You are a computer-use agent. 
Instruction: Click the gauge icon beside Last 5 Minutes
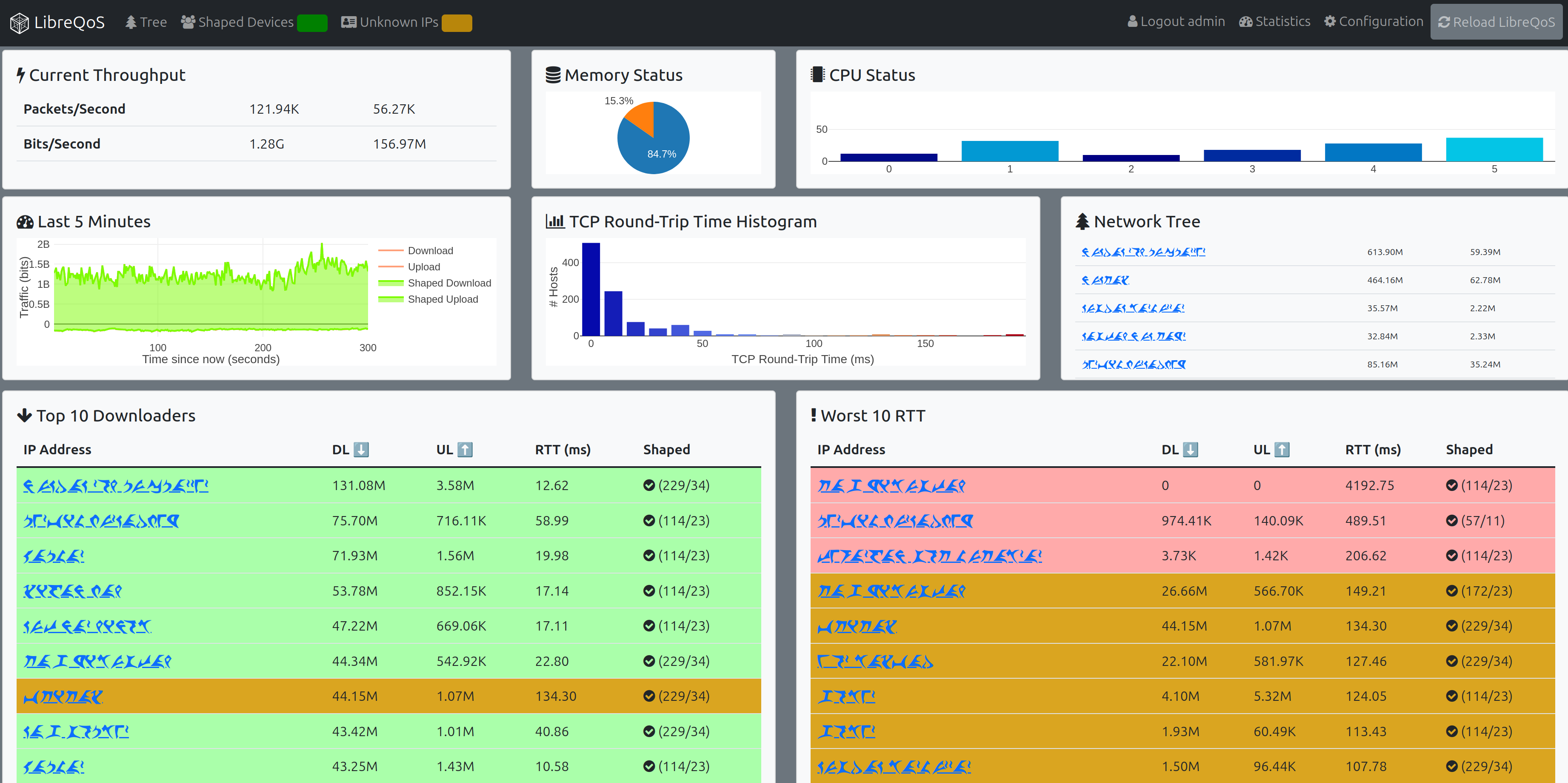25,222
